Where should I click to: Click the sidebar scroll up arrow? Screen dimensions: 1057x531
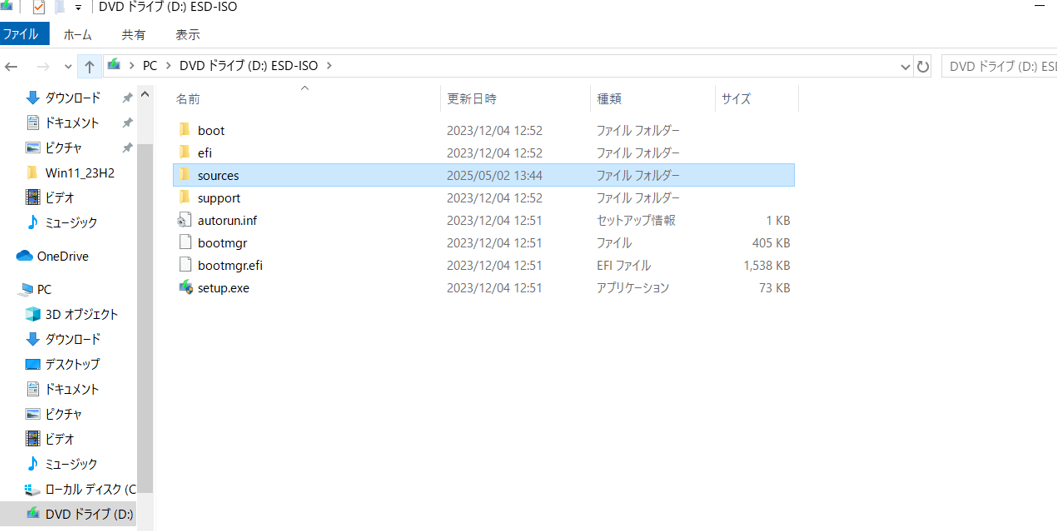tap(144, 95)
